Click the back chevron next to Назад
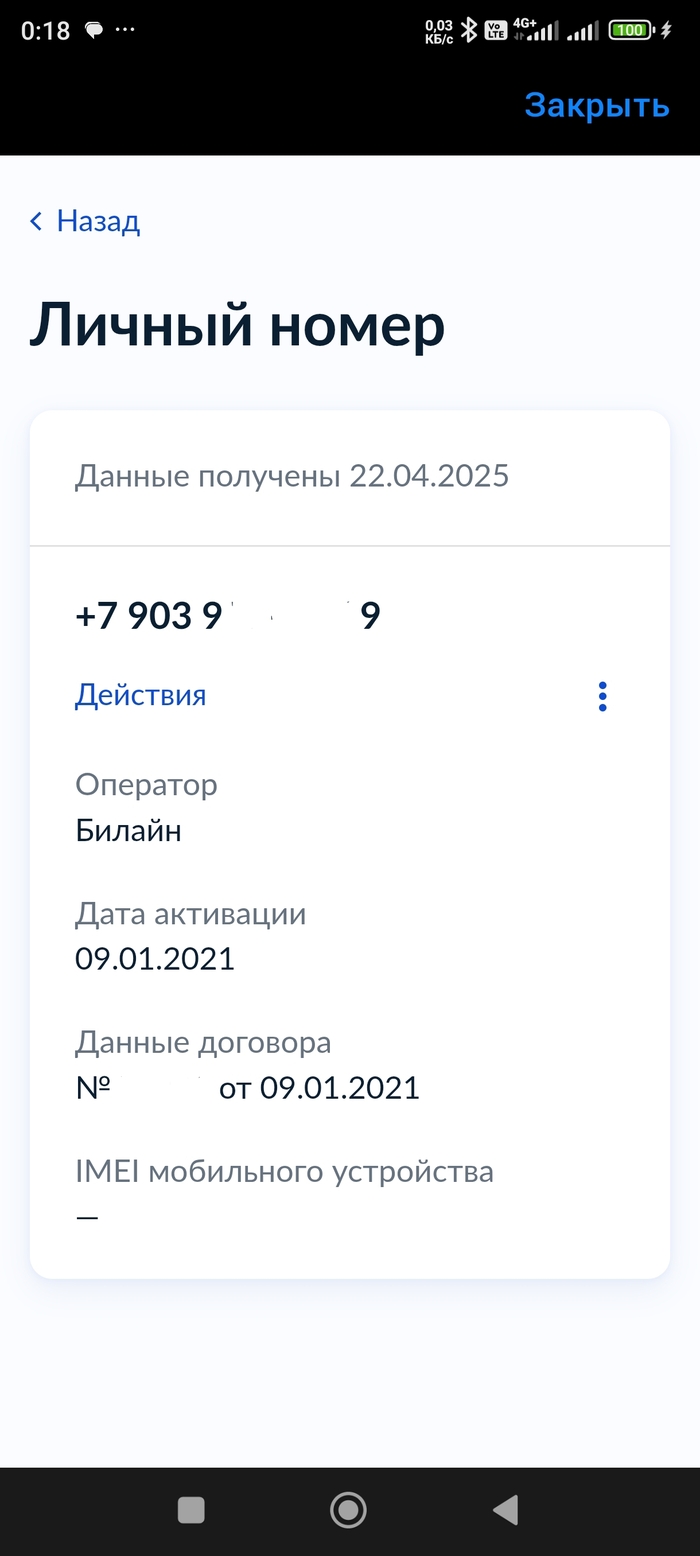 point(37,222)
